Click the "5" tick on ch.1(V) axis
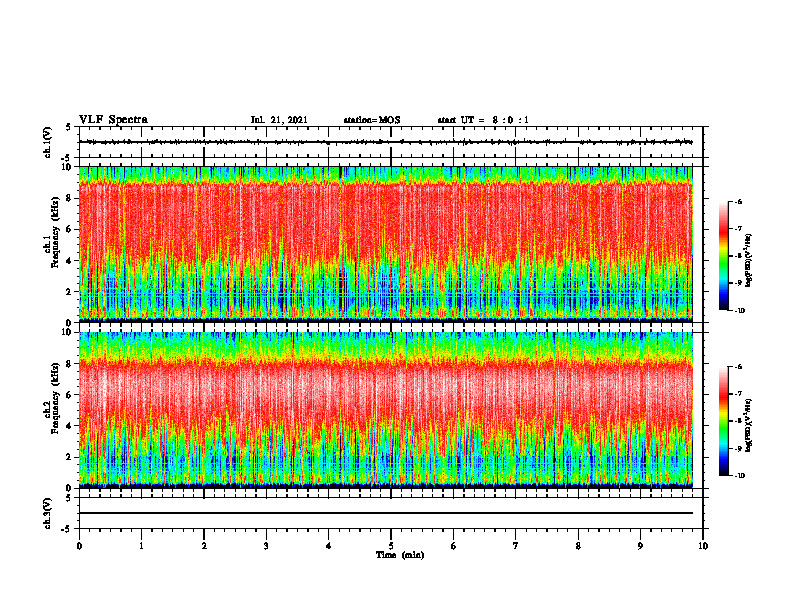 point(68,127)
